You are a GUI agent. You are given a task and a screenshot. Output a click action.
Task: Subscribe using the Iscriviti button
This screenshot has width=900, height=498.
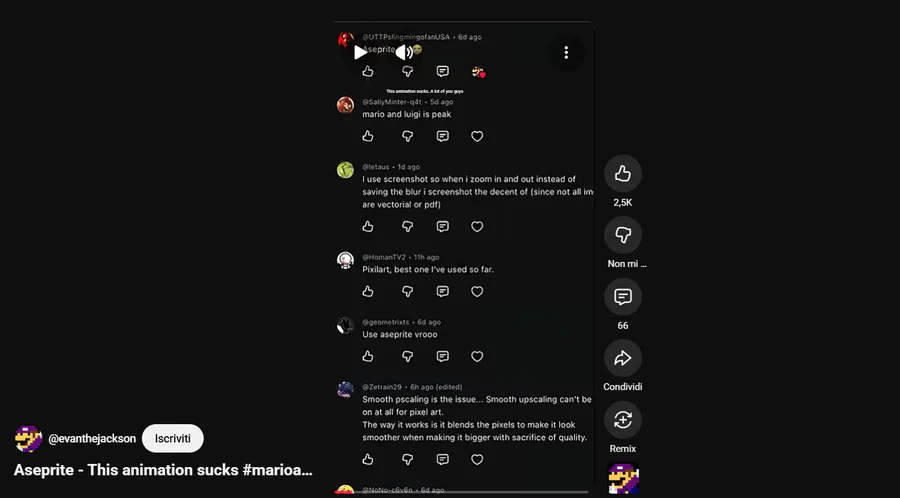(173, 438)
